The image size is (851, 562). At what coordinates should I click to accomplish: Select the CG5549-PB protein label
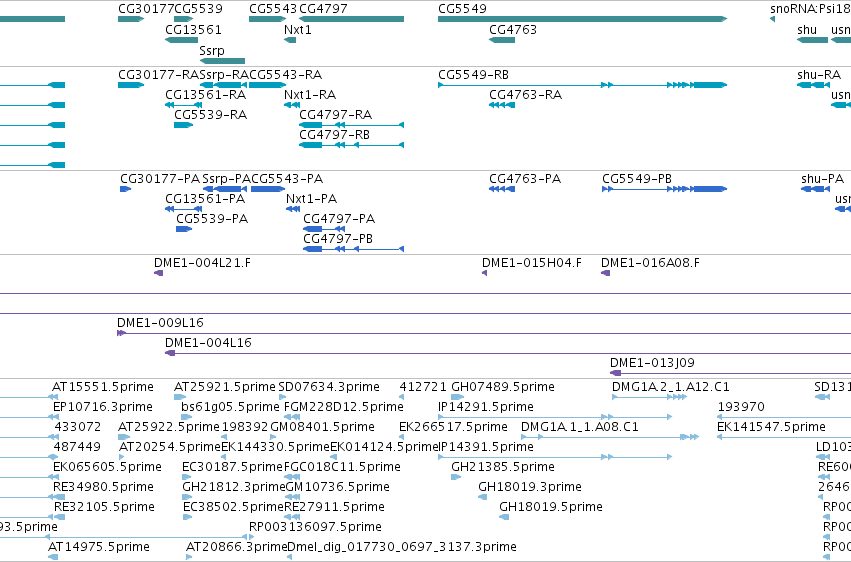pos(637,178)
